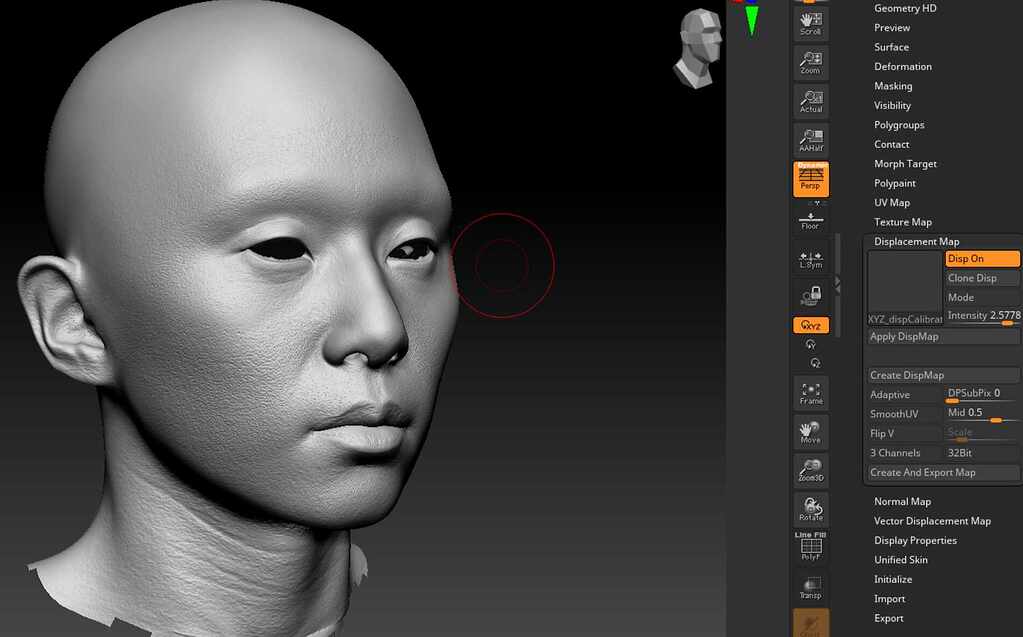This screenshot has height=637, width=1023.
Task: Open the Polypaint section
Action: [x=894, y=183]
